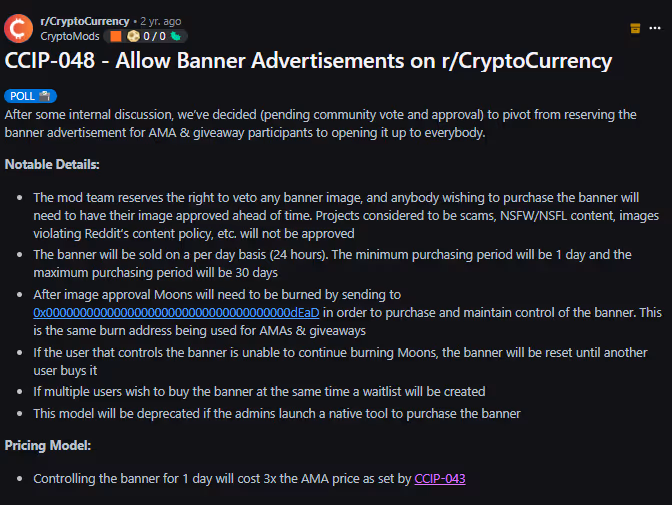Click the POLL flair tag

[x=32, y=96]
